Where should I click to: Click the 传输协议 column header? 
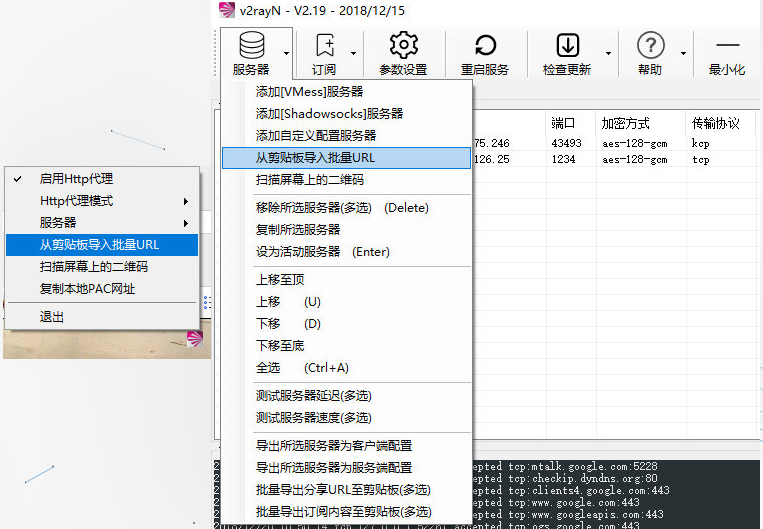(x=721, y=123)
